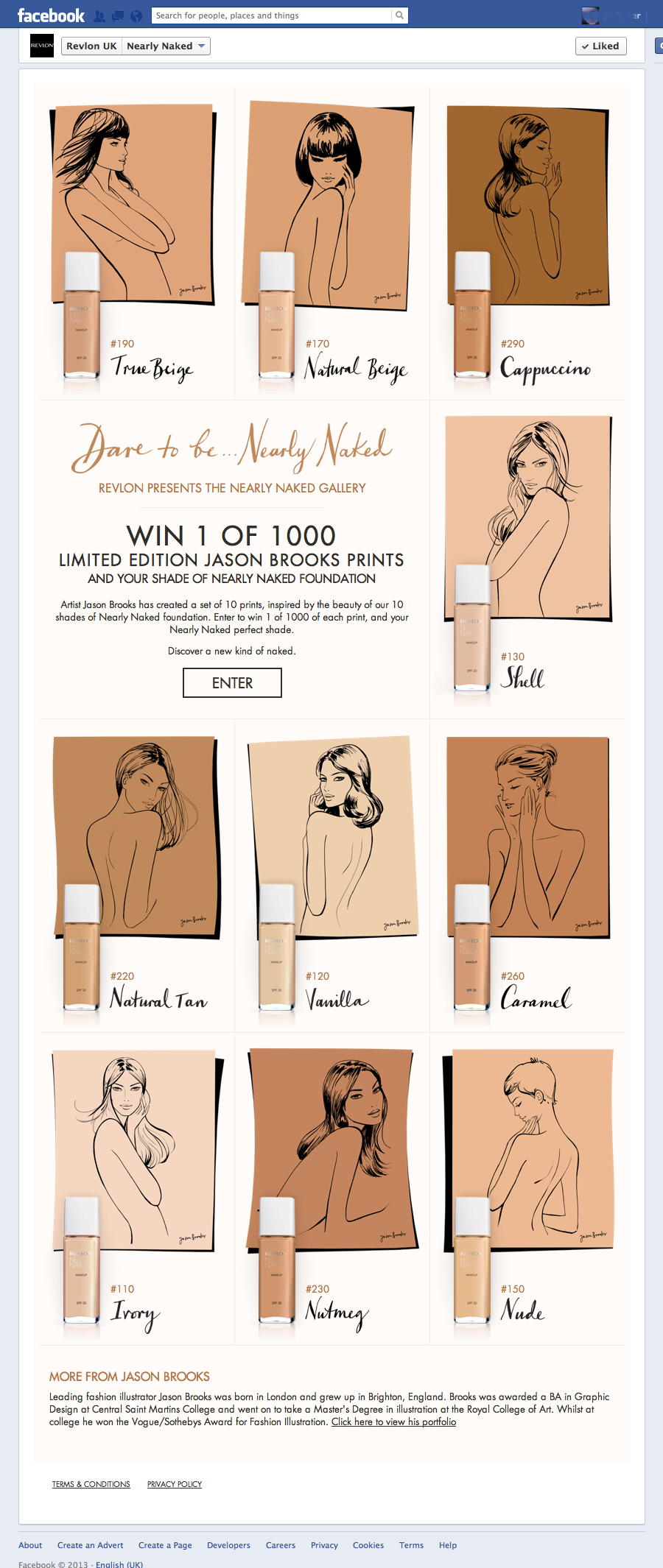Viewport: 663px width, 1568px height.
Task: Open the Privacy Policy link
Action: pos(175,1484)
